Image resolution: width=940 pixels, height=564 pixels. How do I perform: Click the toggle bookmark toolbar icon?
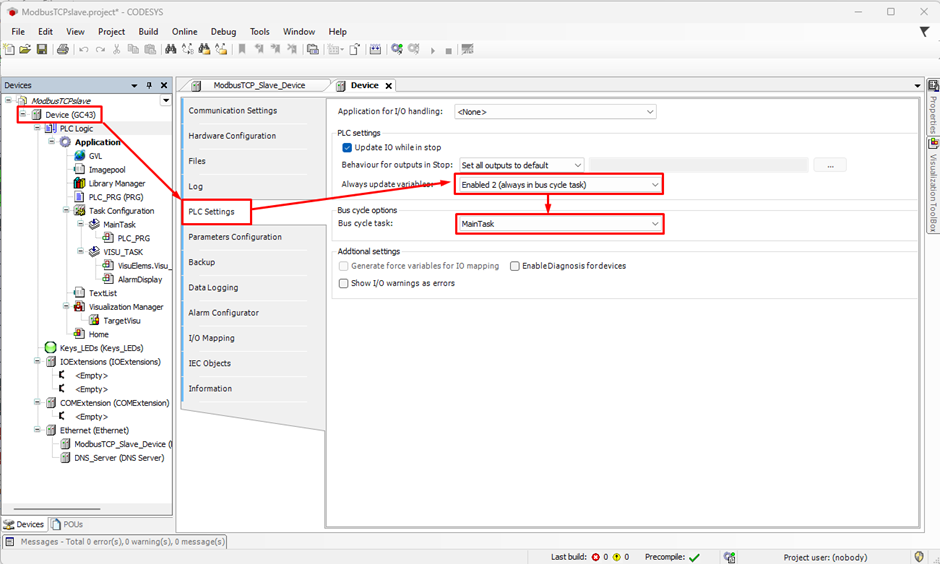pos(242,50)
